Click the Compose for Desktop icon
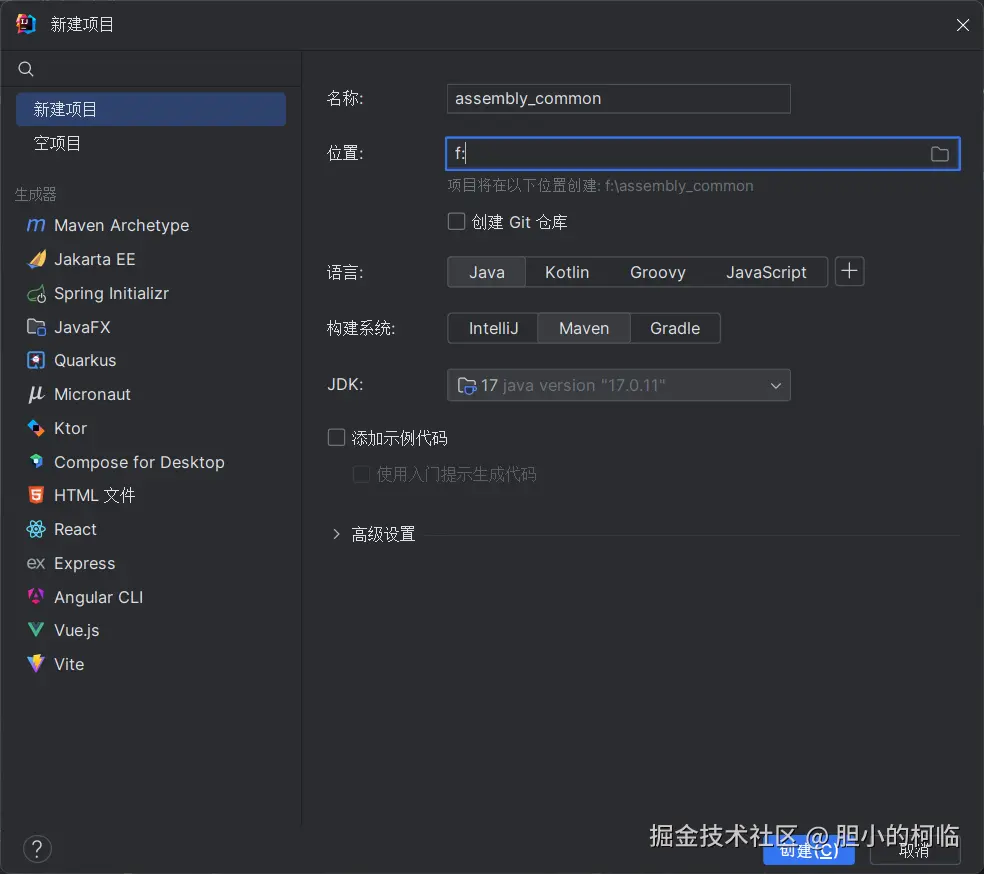The width and height of the screenshot is (984, 874). pos(36,462)
